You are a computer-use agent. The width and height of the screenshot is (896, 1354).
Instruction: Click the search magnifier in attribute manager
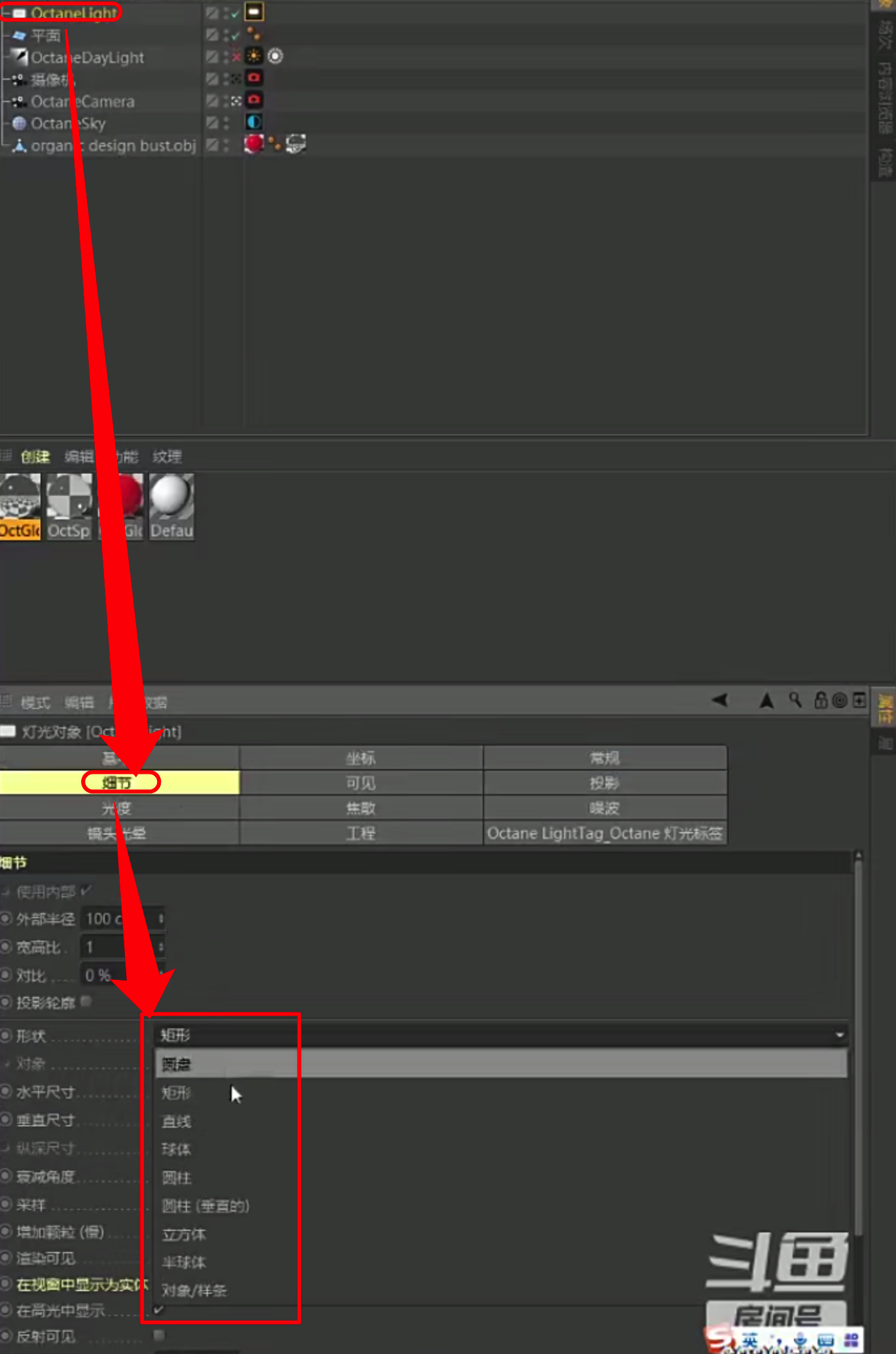[x=795, y=700]
